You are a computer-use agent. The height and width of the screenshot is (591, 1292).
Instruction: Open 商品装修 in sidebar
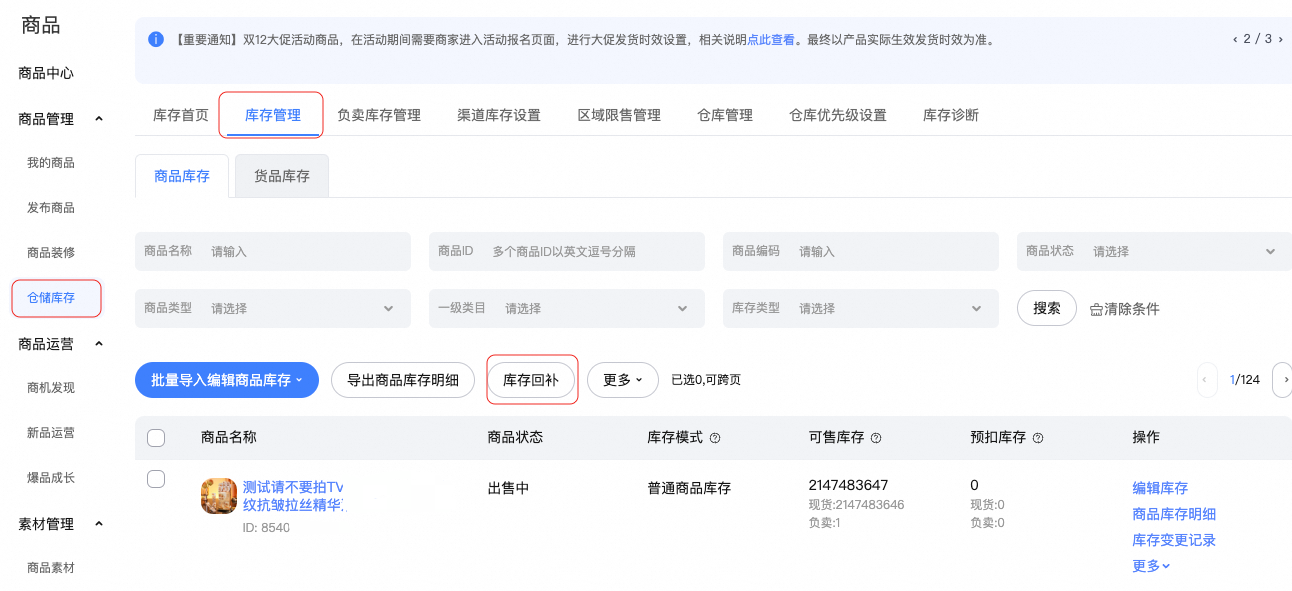pos(51,253)
